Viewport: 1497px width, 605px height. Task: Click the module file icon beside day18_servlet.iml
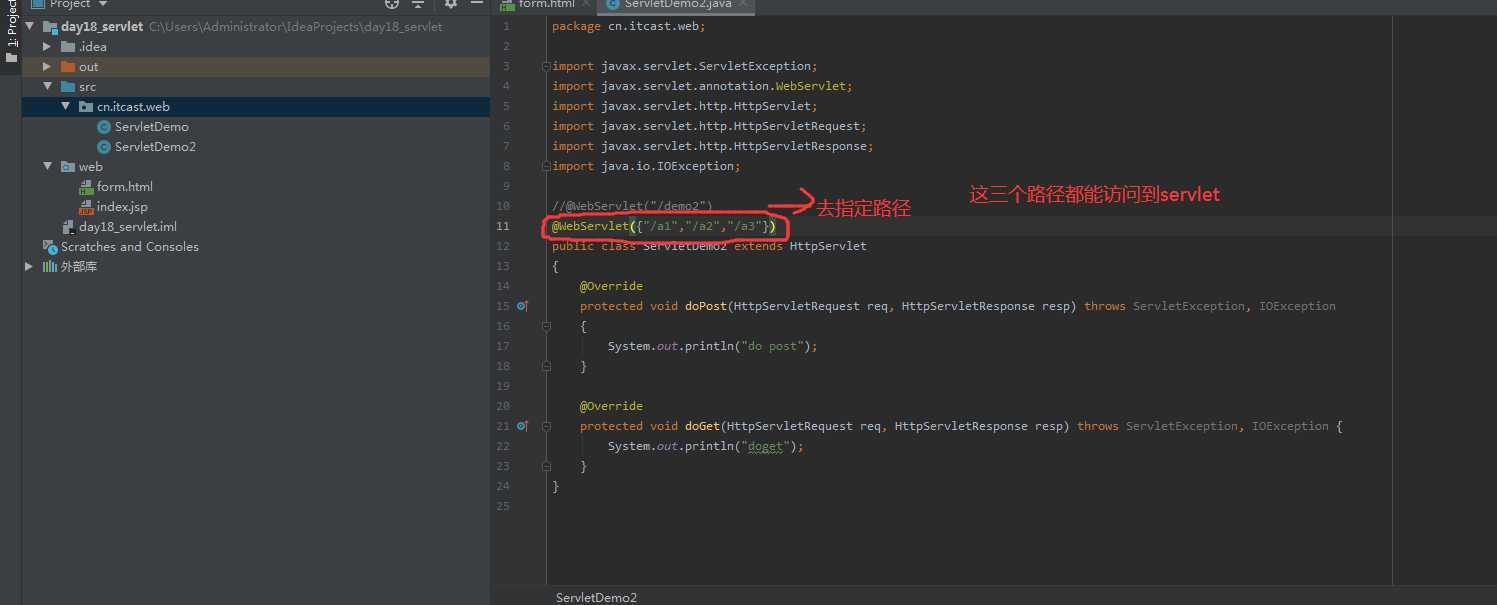(68, 227)
